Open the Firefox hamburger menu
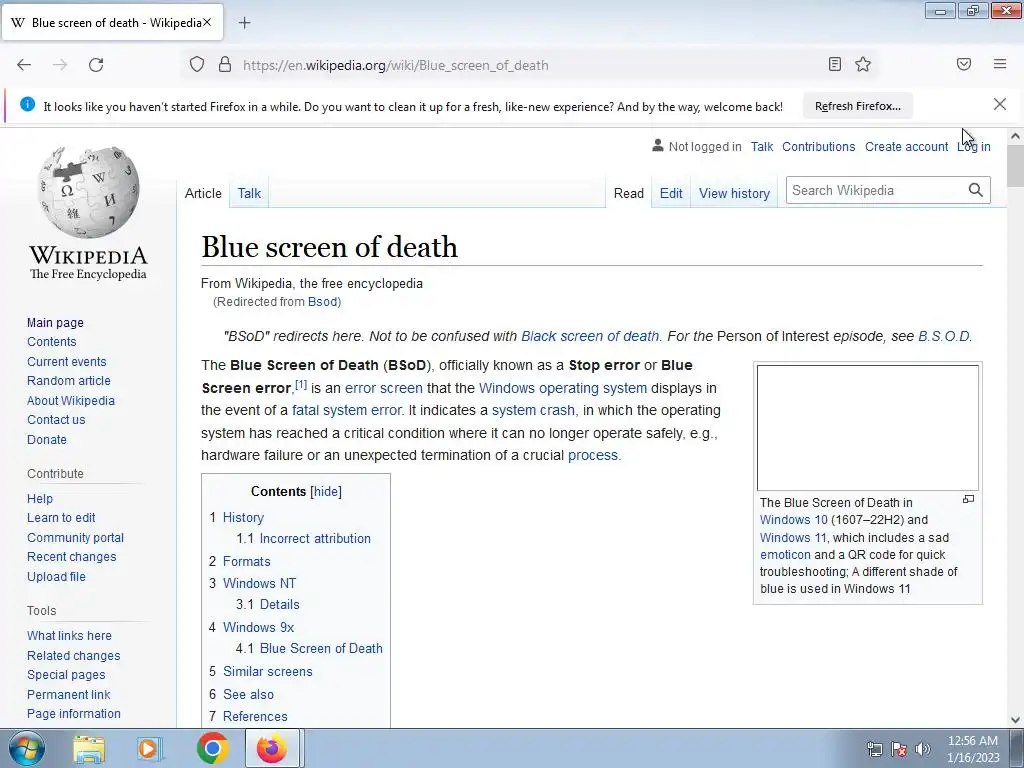 pyautogui.click(x=1000, y=64)
